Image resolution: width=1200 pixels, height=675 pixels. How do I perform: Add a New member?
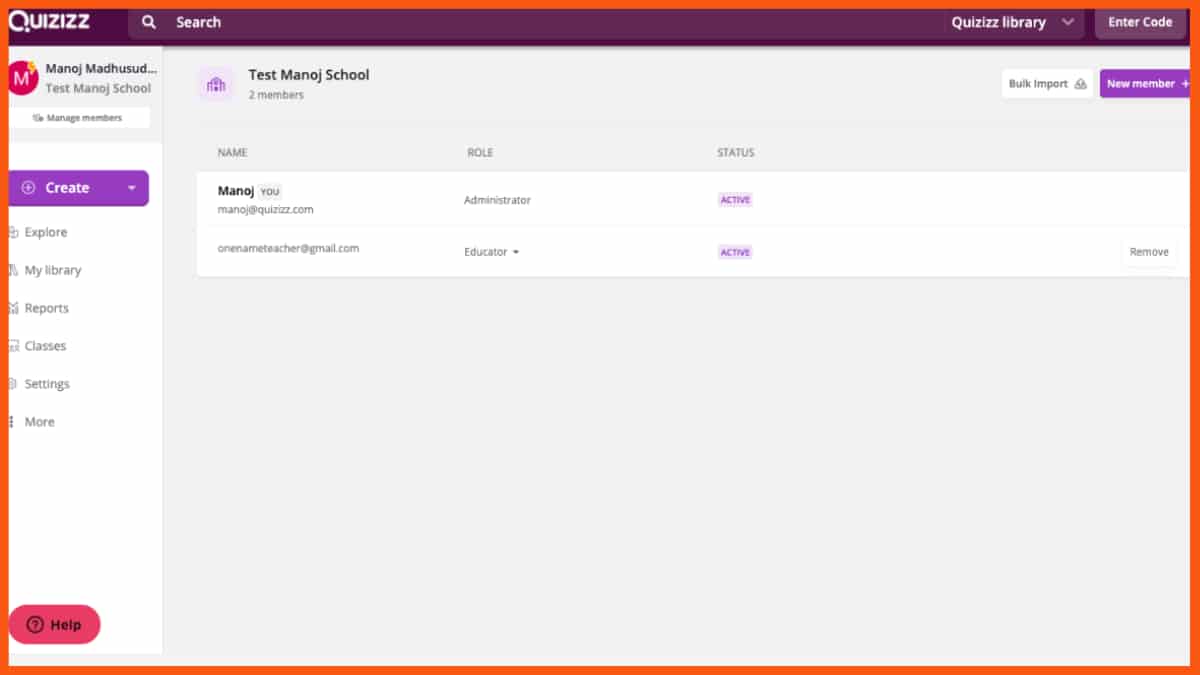tap(1146, 83)
